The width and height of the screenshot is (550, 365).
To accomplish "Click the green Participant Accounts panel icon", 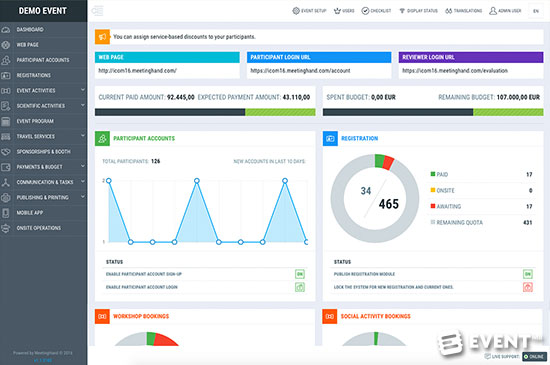I will click(102, 138).
